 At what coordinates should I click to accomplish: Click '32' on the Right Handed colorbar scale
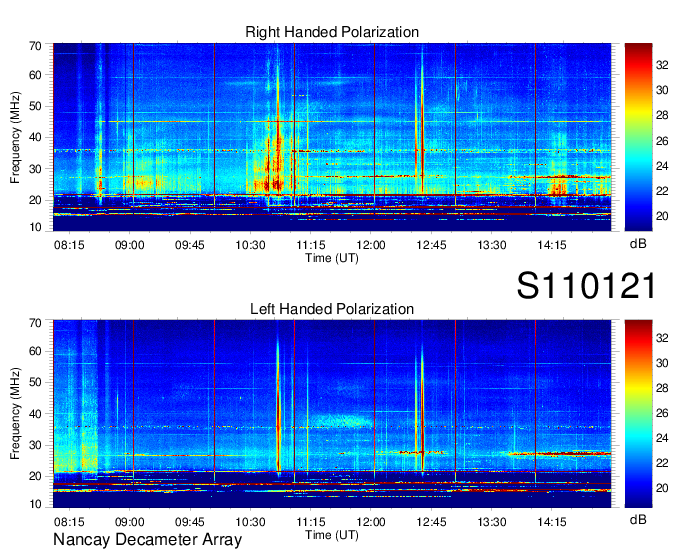(x=662, y=65)
